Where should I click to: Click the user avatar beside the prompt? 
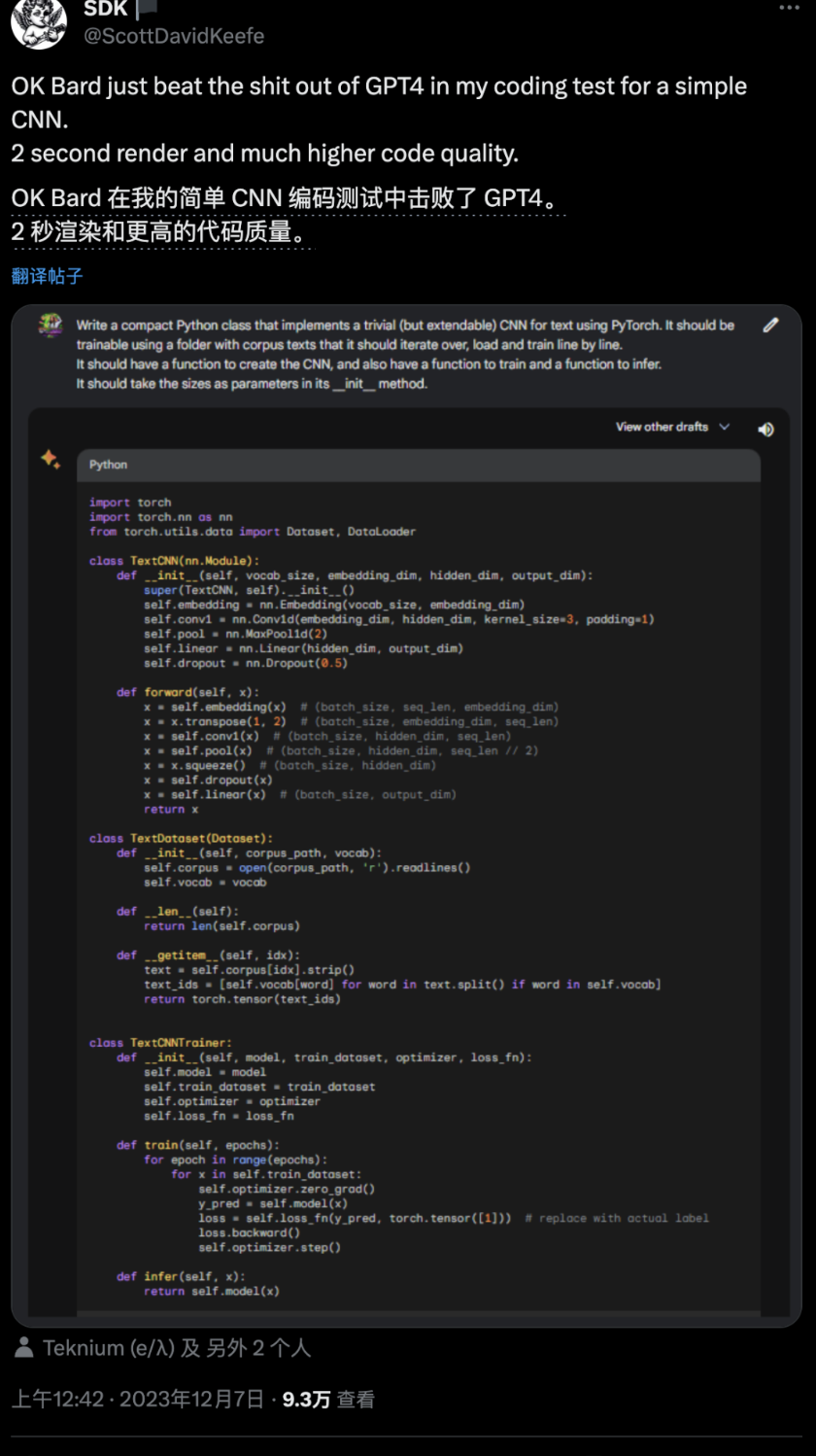click(x=51, y=326)
